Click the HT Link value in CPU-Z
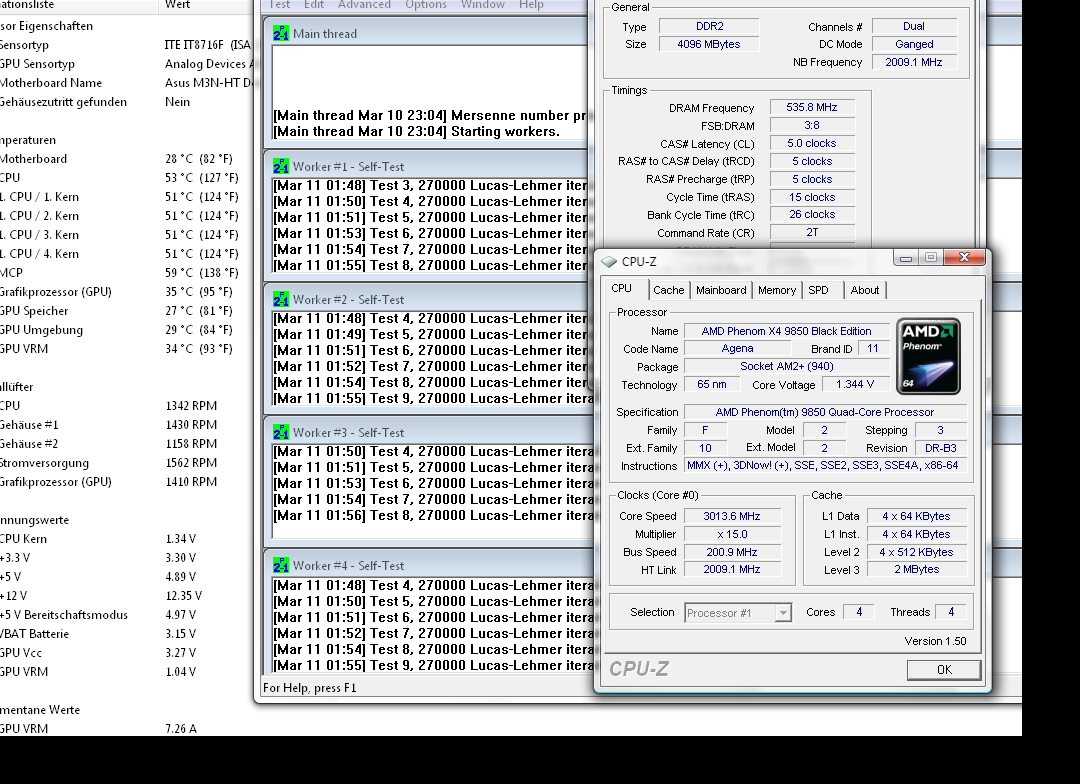 (x=732, y=570)
